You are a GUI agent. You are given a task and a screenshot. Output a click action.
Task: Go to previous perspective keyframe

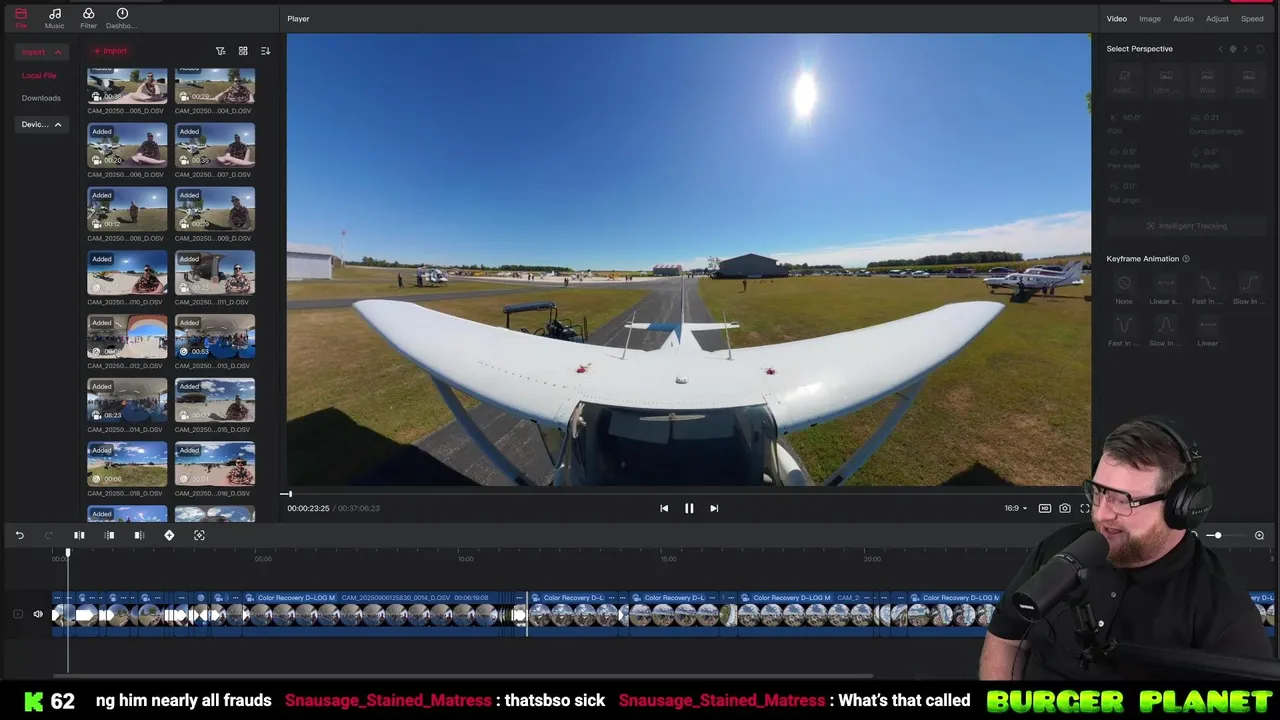click(x=1220, y=49)
